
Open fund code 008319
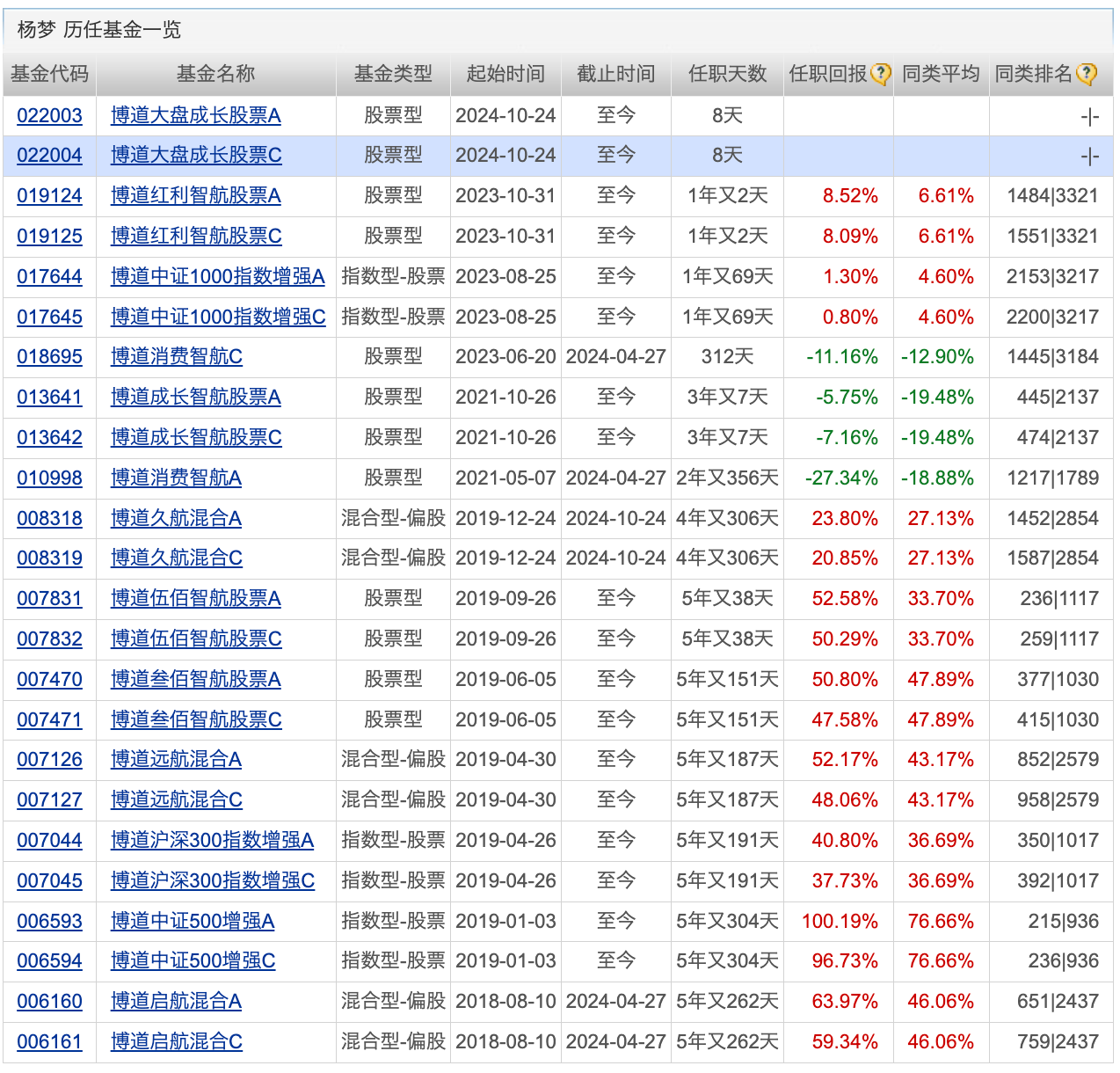click(49, 558)
